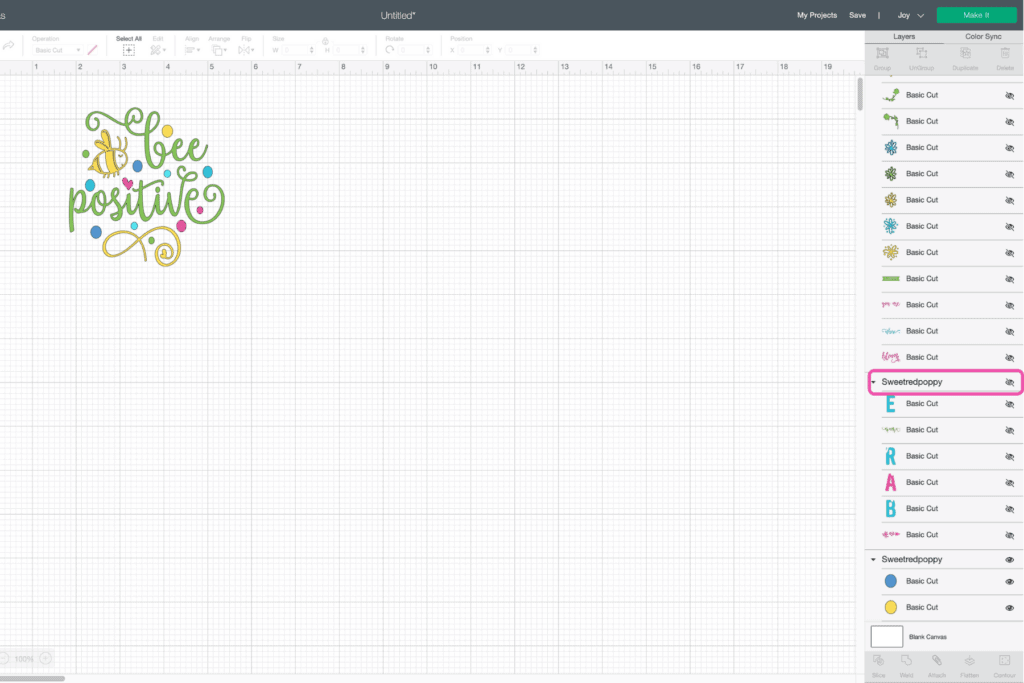Switch to the Color Sync tab
Screen dimensions: 1024x683
[983, 37]
